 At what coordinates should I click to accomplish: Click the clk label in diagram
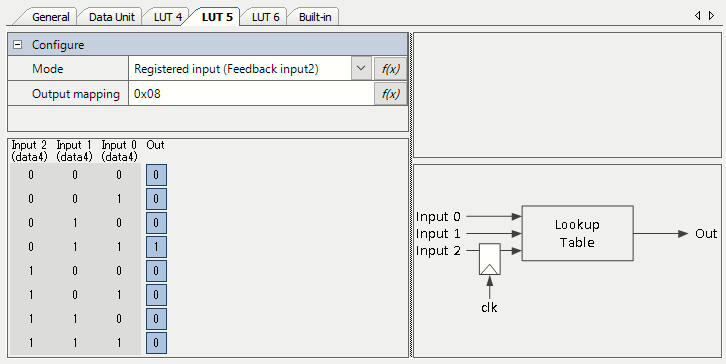(489, 308)
